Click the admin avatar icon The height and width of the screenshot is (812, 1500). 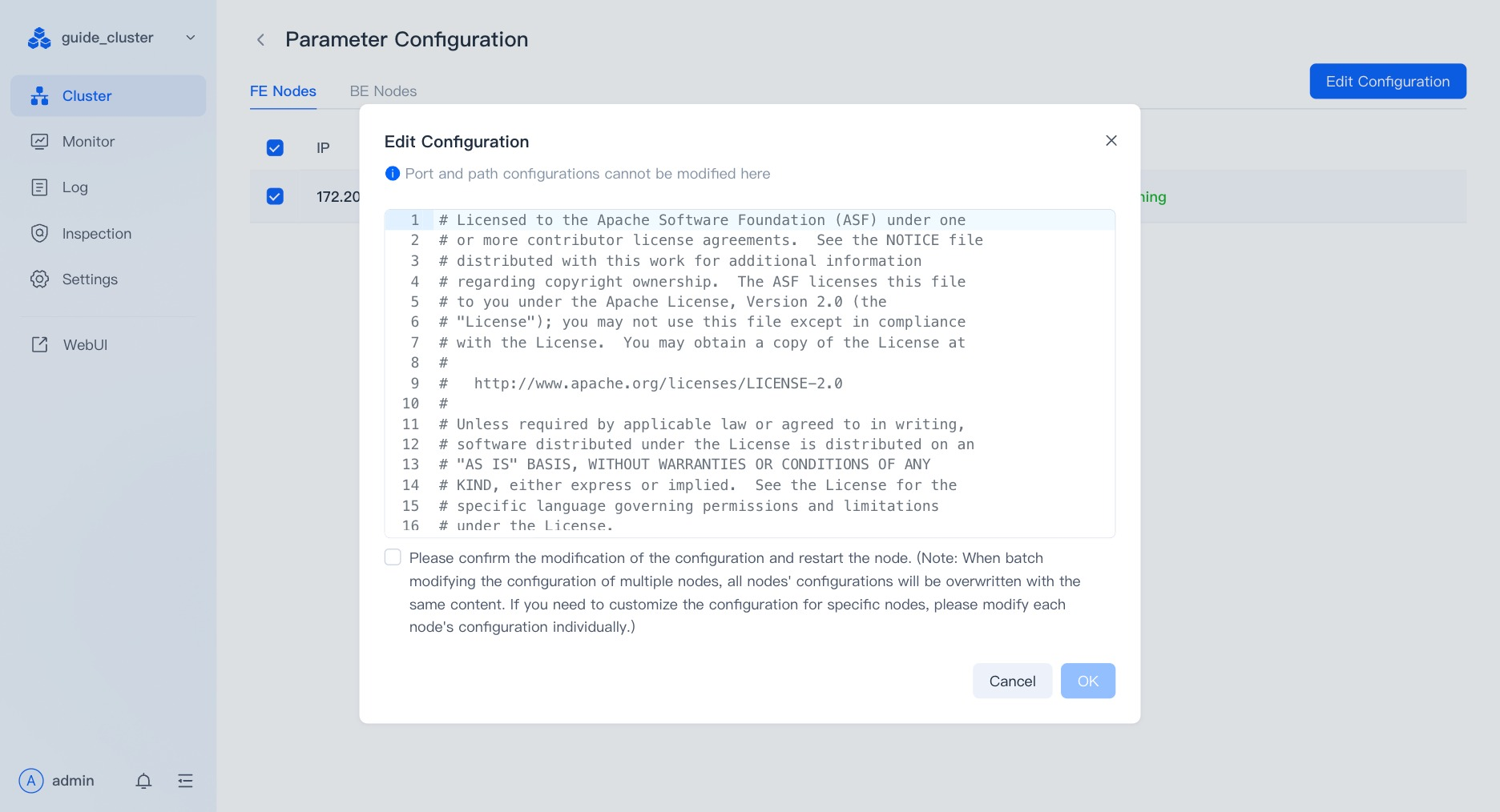pos(31,781)
